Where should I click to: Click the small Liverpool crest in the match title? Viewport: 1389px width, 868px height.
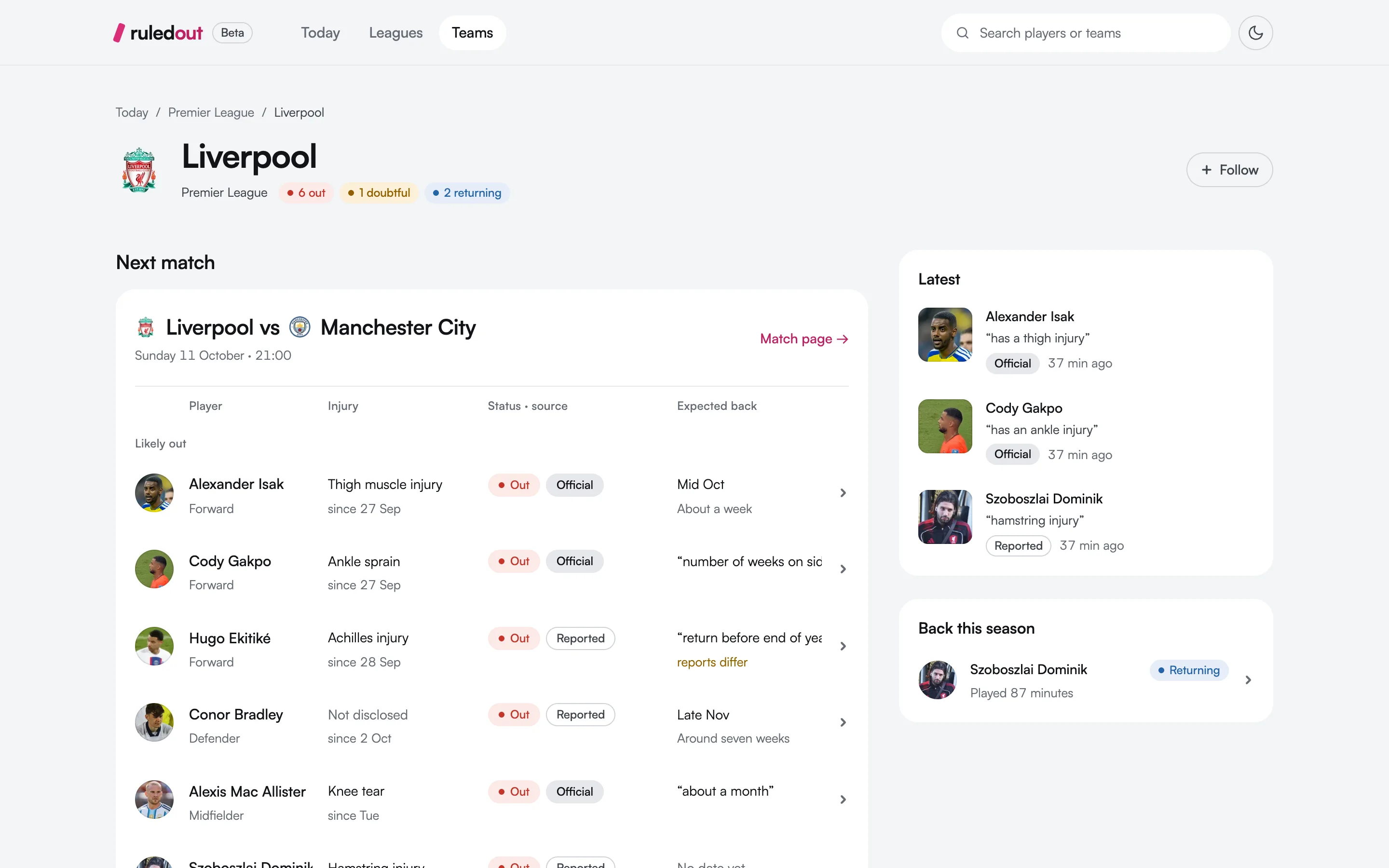(x=146, y=327)
